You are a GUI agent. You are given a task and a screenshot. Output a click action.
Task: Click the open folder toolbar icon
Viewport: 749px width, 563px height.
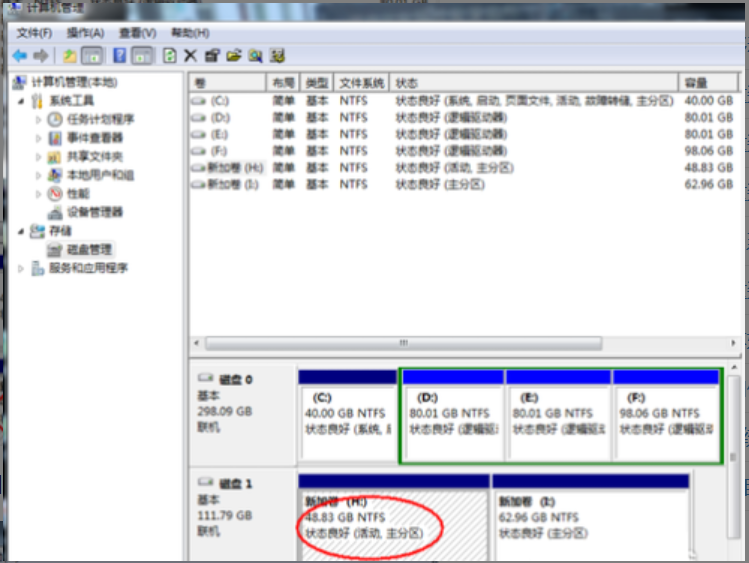(x=234, y=55)
